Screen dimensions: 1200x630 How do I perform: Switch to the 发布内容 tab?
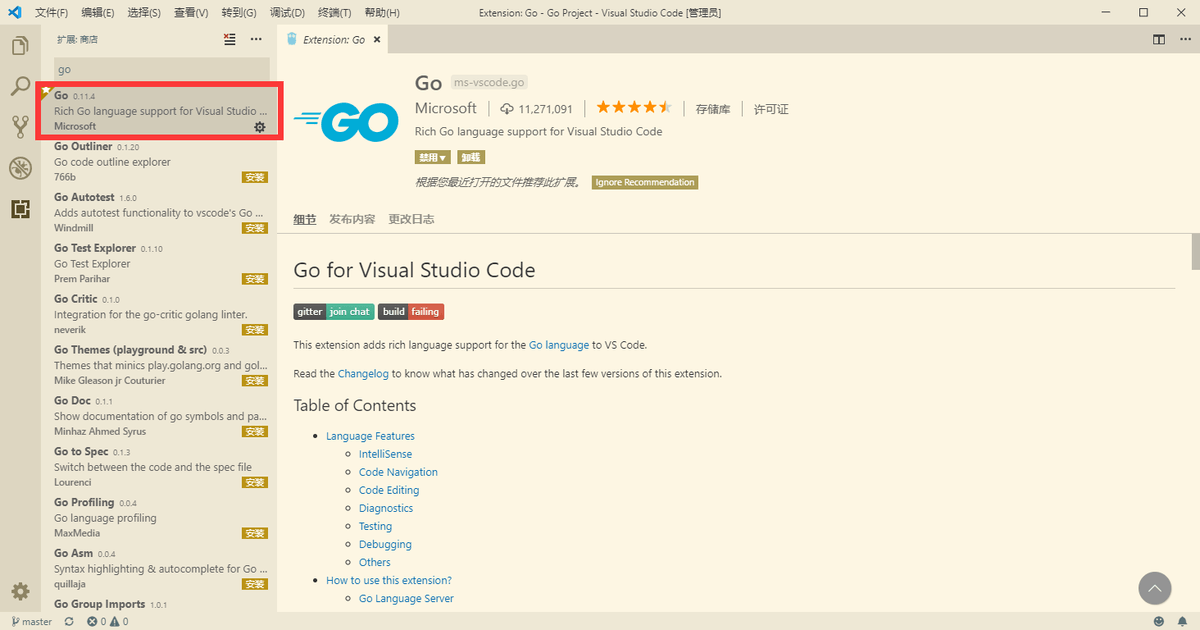point(352,219)
